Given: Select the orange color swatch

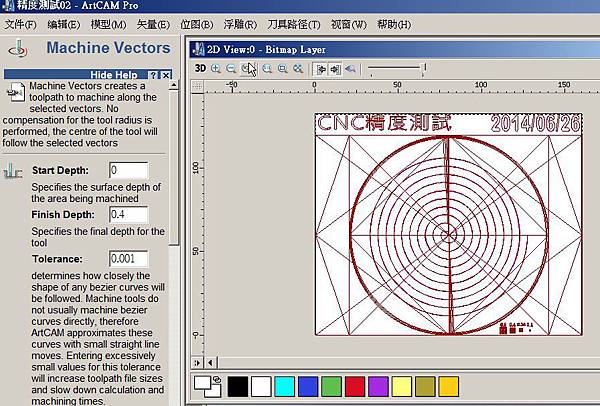Looking at the screenshot, I should 448,386.
